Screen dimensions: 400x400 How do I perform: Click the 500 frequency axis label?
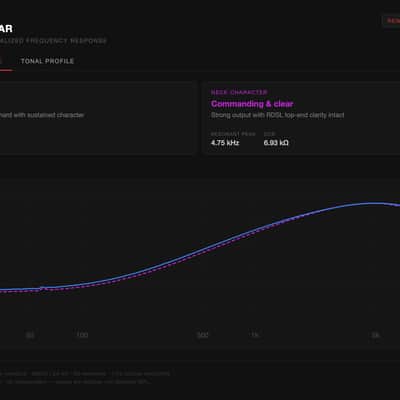[203, 335]
